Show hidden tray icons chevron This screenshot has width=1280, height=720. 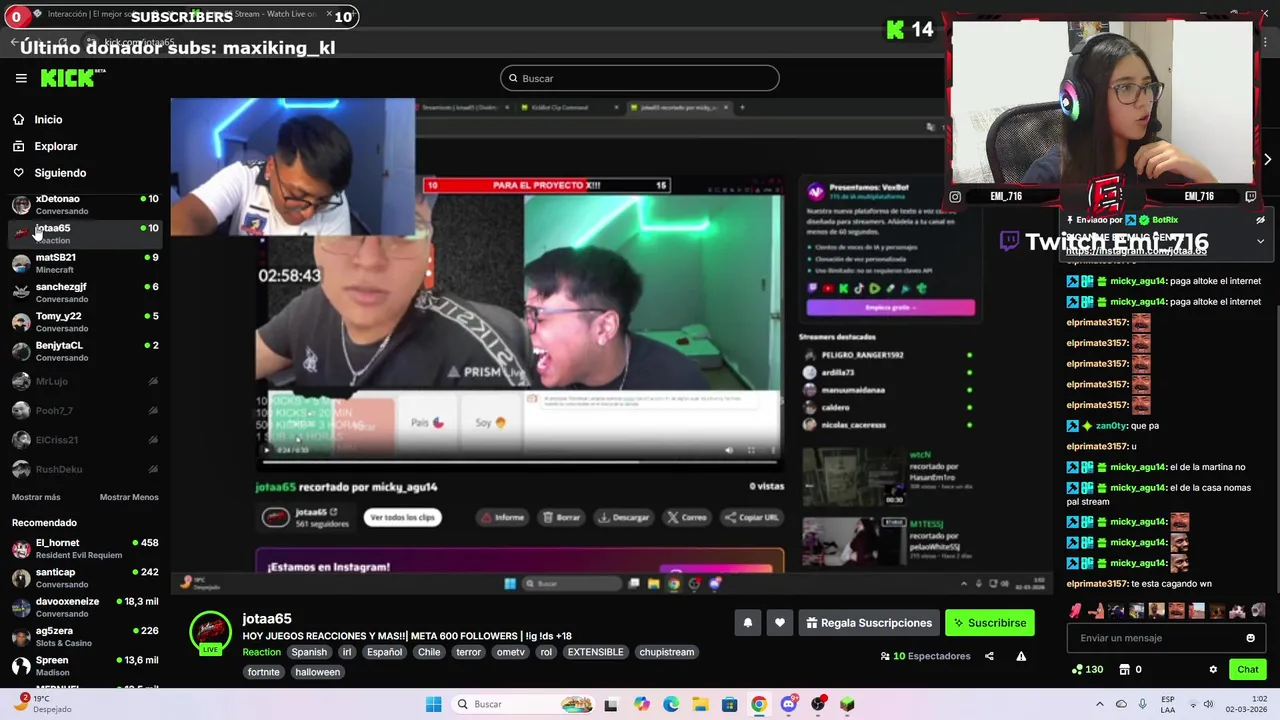click(x=1099, y=704)
